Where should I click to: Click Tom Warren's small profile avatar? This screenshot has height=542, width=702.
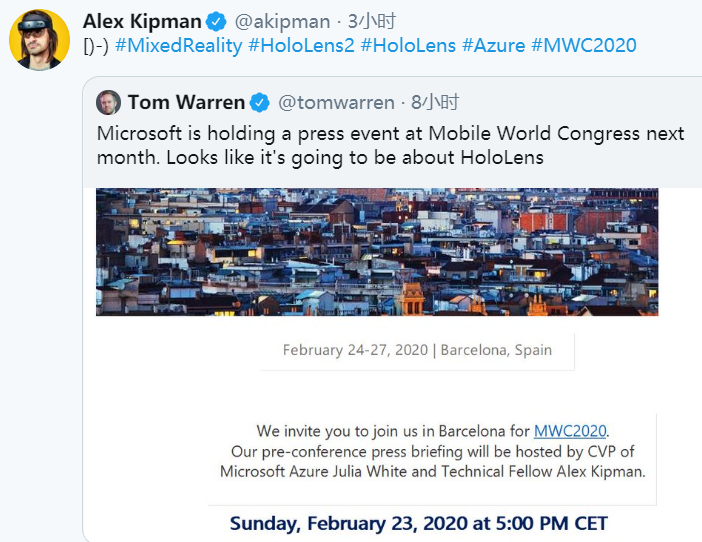point(109,102)
